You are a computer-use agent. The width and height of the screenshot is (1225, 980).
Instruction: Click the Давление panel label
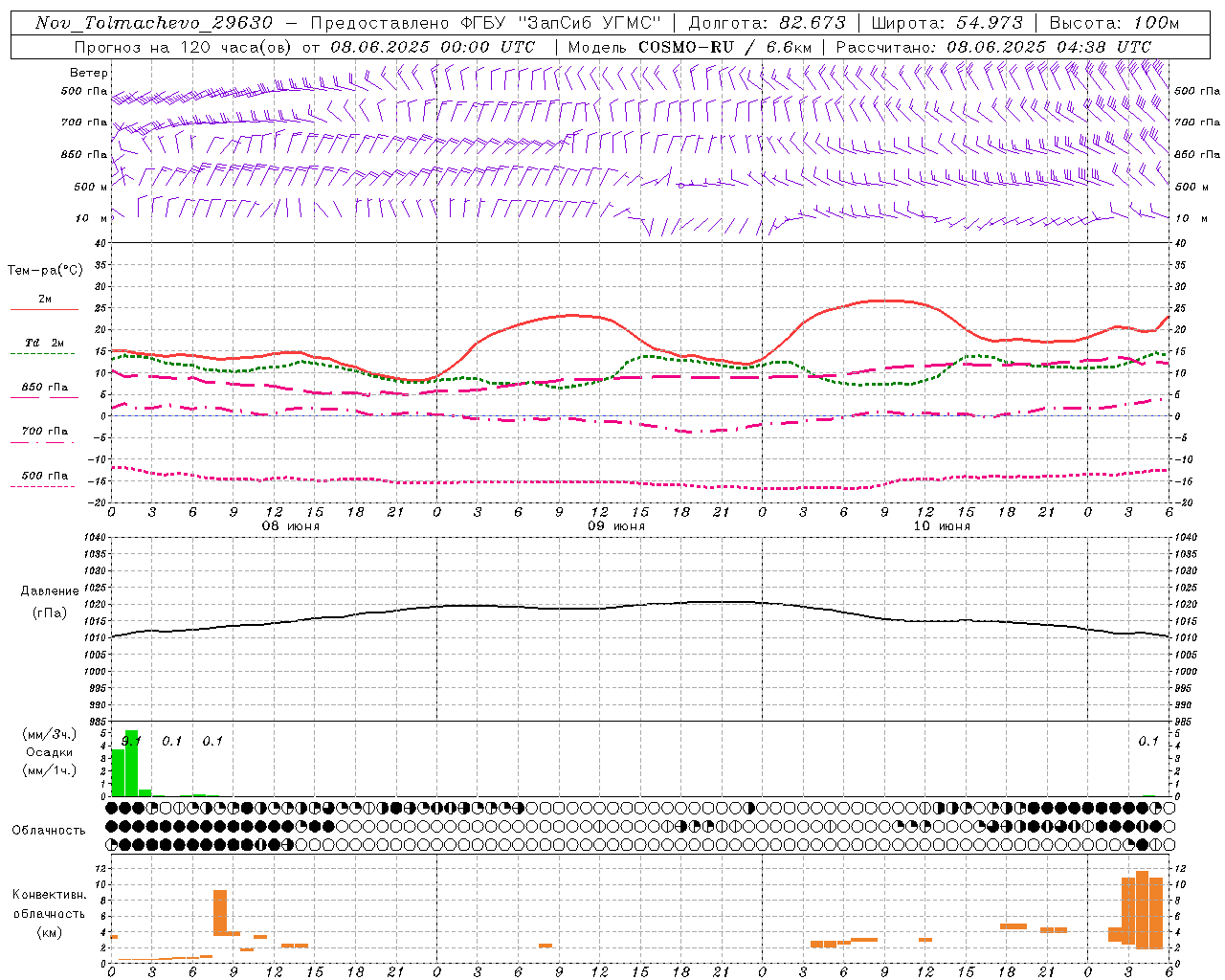[50, 591]
